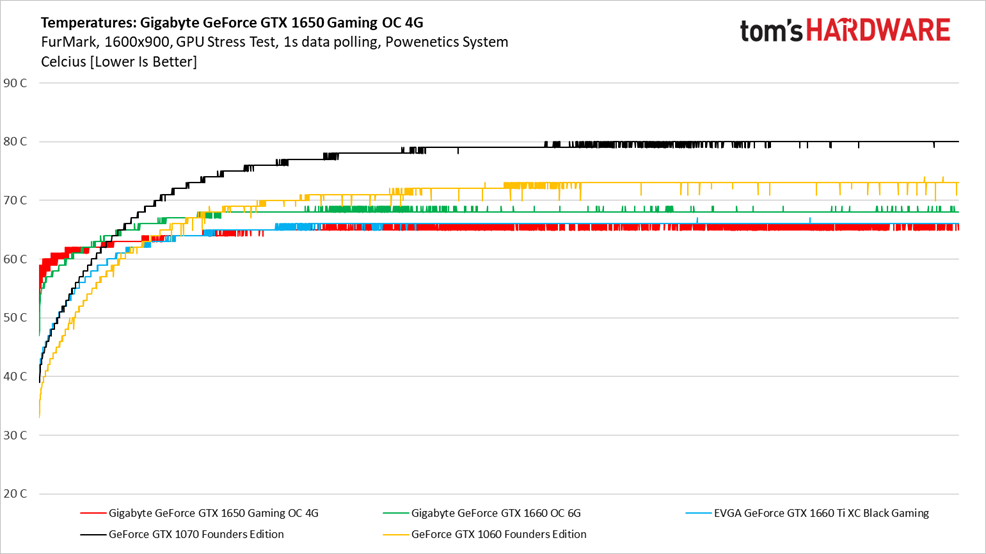The height and width of the screenshot is (554, 986).
Task: Click the black legend line swatch
Action: 93,535
